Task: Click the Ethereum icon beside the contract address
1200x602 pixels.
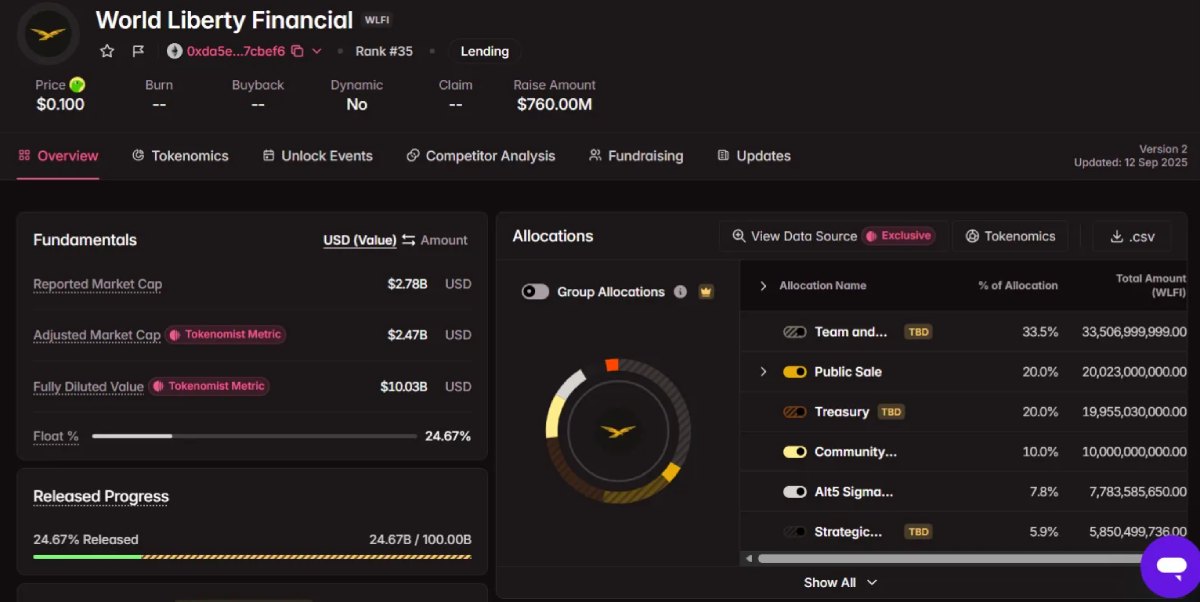Action: [x=175, y=51]
